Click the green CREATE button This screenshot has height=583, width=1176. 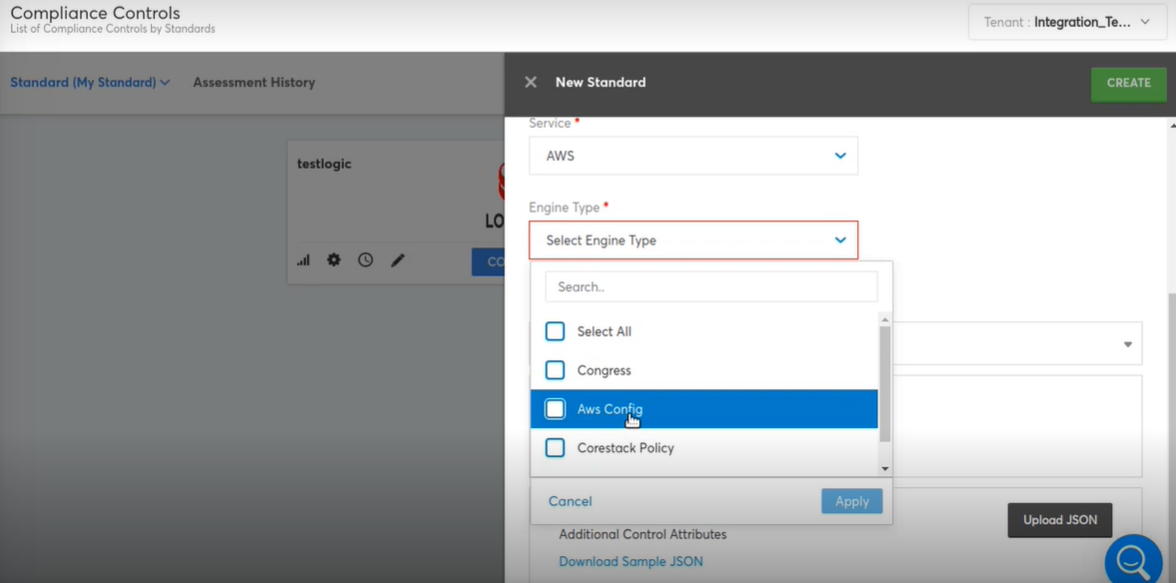pos(1129,83)
